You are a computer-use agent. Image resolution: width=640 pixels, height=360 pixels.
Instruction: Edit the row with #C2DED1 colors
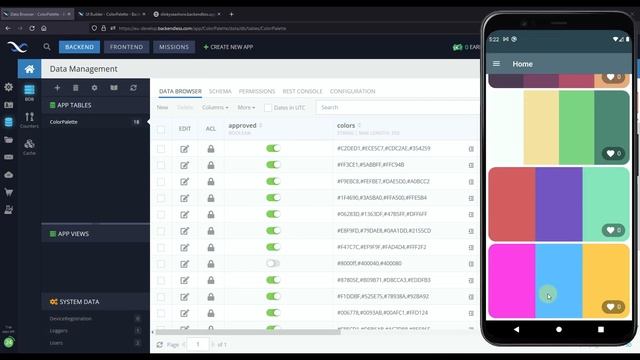tap(184, 149)
